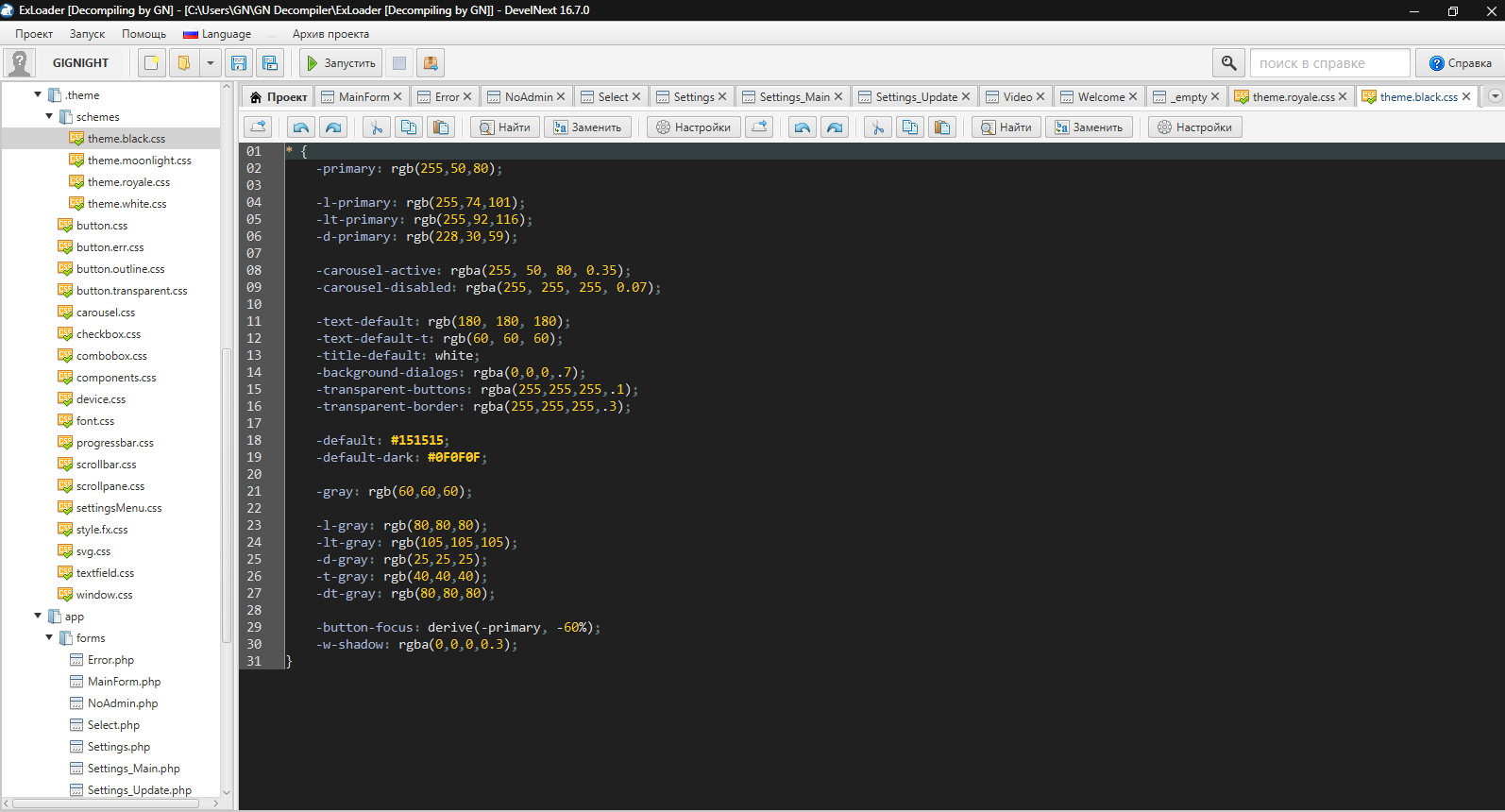Click the build project package icon

pyautogui.click(x=431, y=63)
